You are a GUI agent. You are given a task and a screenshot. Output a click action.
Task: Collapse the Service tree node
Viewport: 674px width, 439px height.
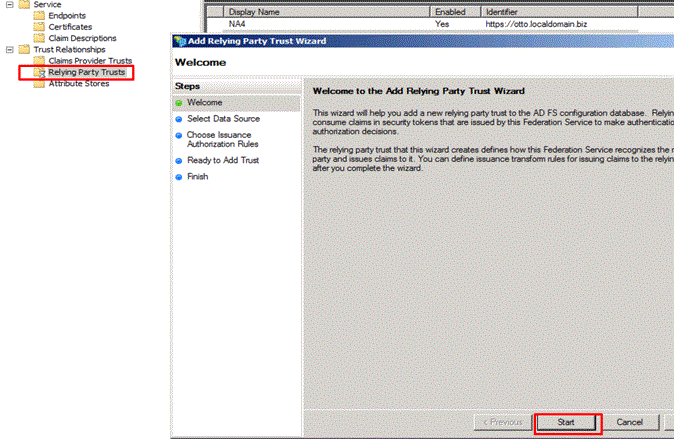coord(9,5)
